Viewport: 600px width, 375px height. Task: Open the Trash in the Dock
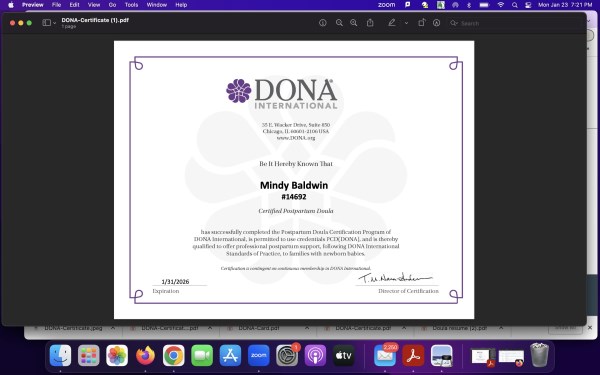[x=539, y=355]
